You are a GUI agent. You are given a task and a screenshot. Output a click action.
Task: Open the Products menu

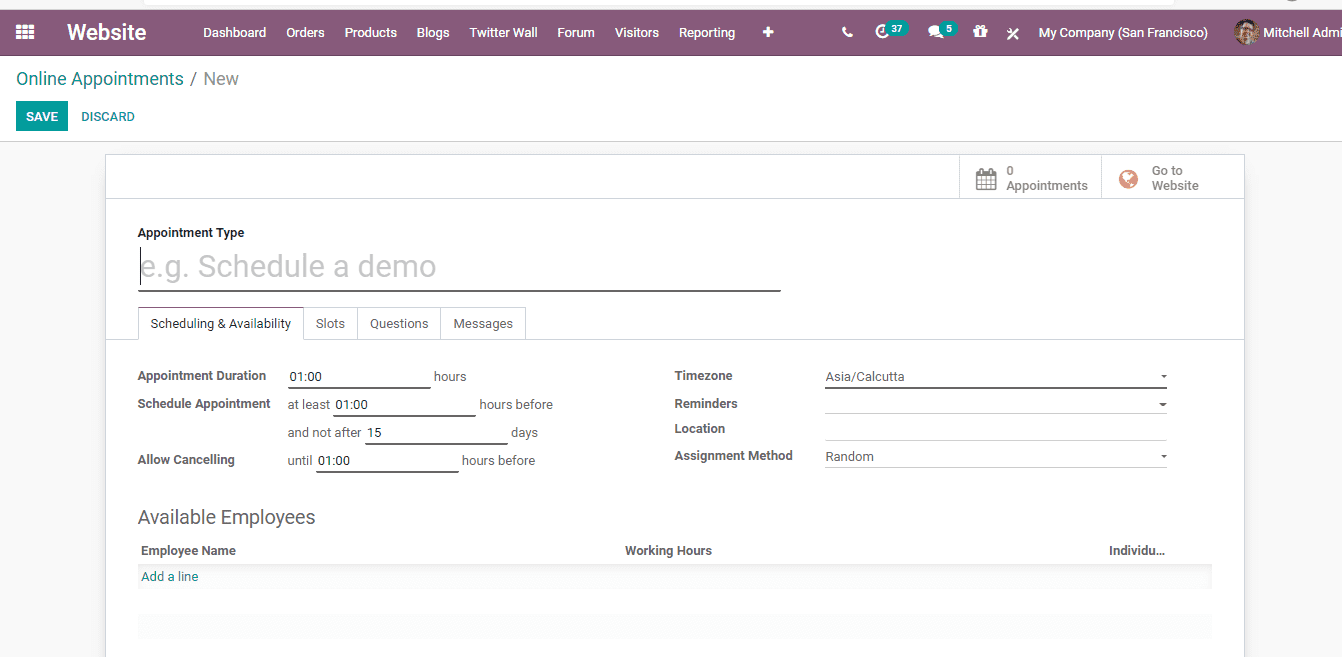(x=370, y=32)
